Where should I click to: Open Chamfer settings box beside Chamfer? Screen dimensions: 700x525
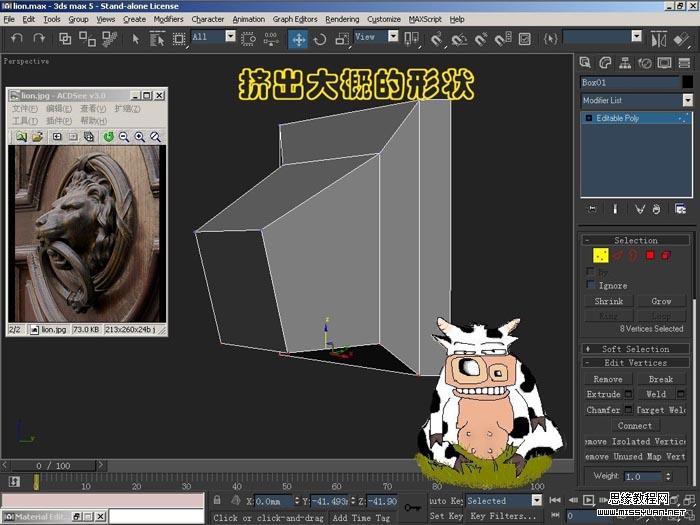(x=629, y=409)
